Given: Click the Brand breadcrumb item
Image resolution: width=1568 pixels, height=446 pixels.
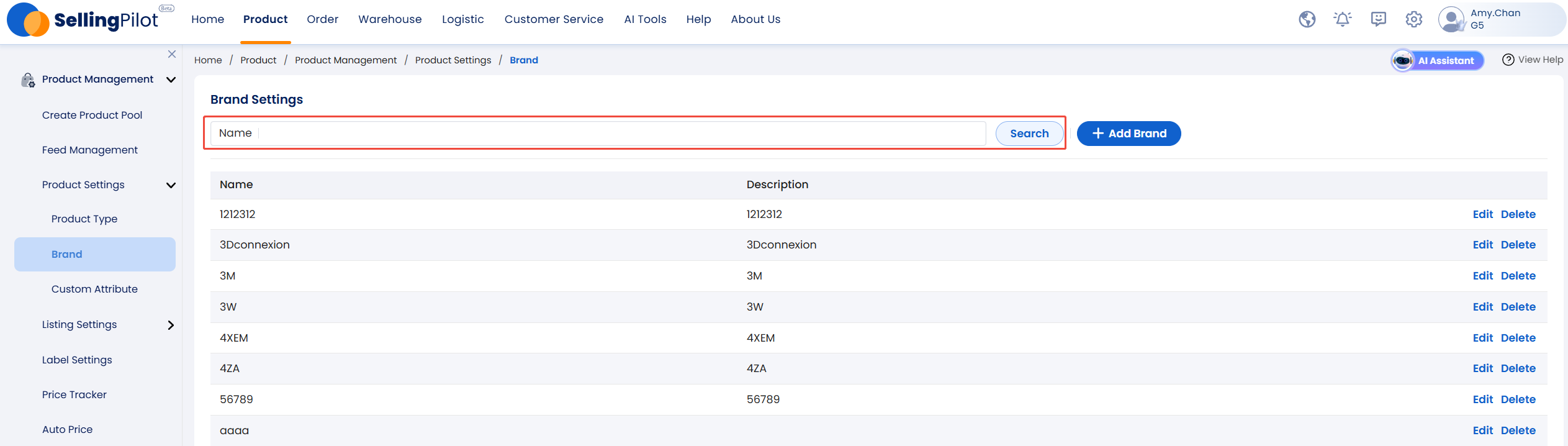Looking at the screenshot, I should pyautogui.click(x=524, y=60).
